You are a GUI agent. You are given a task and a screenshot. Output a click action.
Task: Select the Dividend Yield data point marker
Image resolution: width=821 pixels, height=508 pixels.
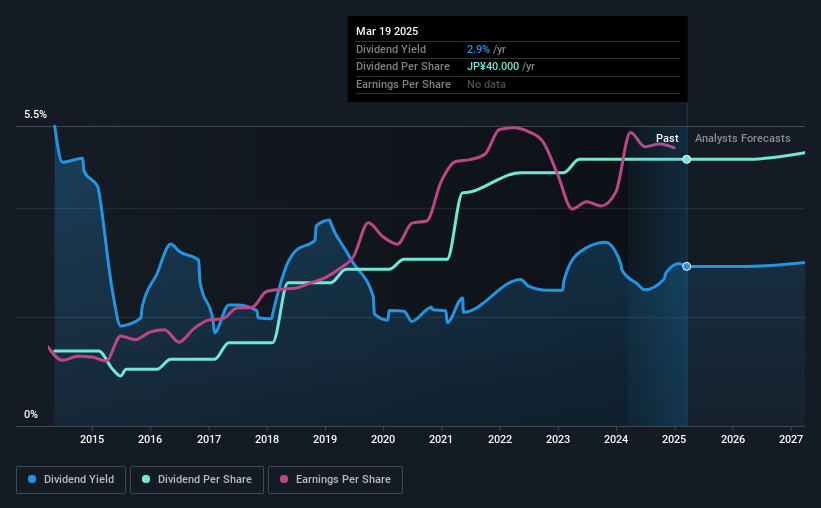tap(686, 267)
